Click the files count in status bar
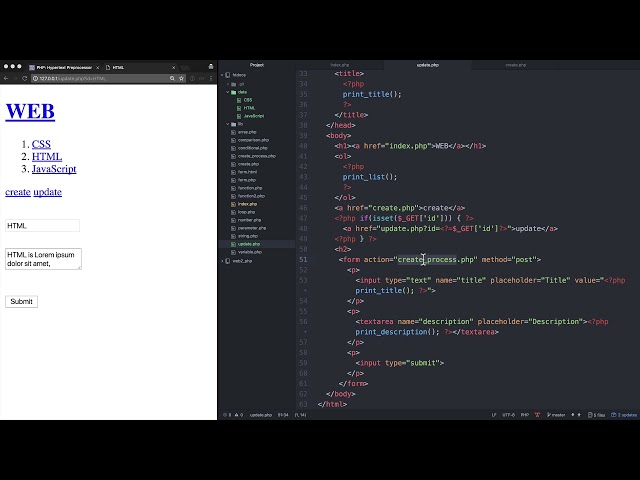The image size is (640, 480). 596,415
